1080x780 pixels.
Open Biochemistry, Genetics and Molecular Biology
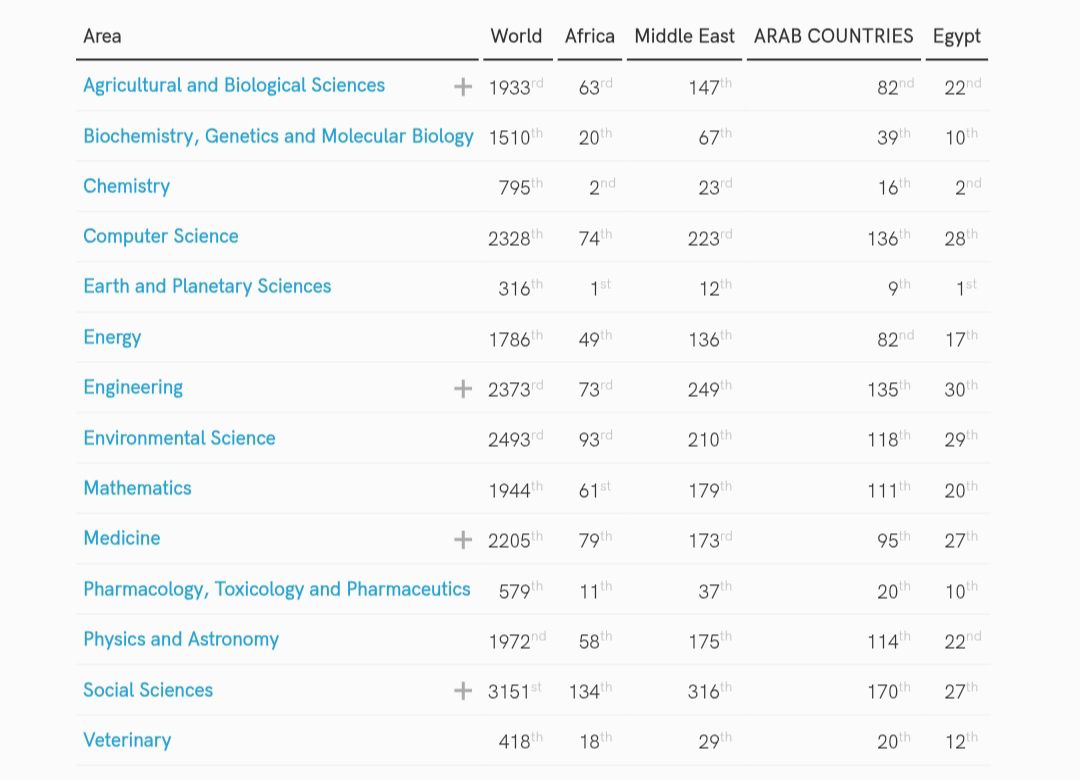pos(278,136)
